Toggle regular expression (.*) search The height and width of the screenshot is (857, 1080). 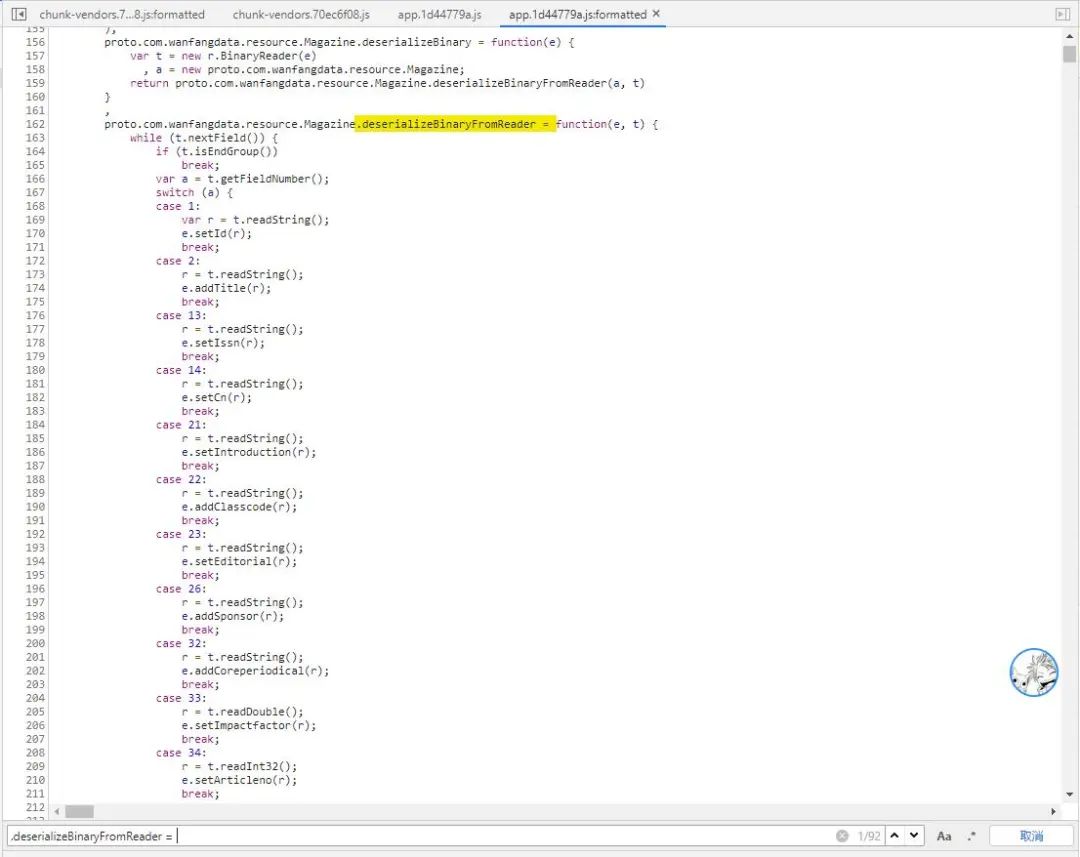971,836
